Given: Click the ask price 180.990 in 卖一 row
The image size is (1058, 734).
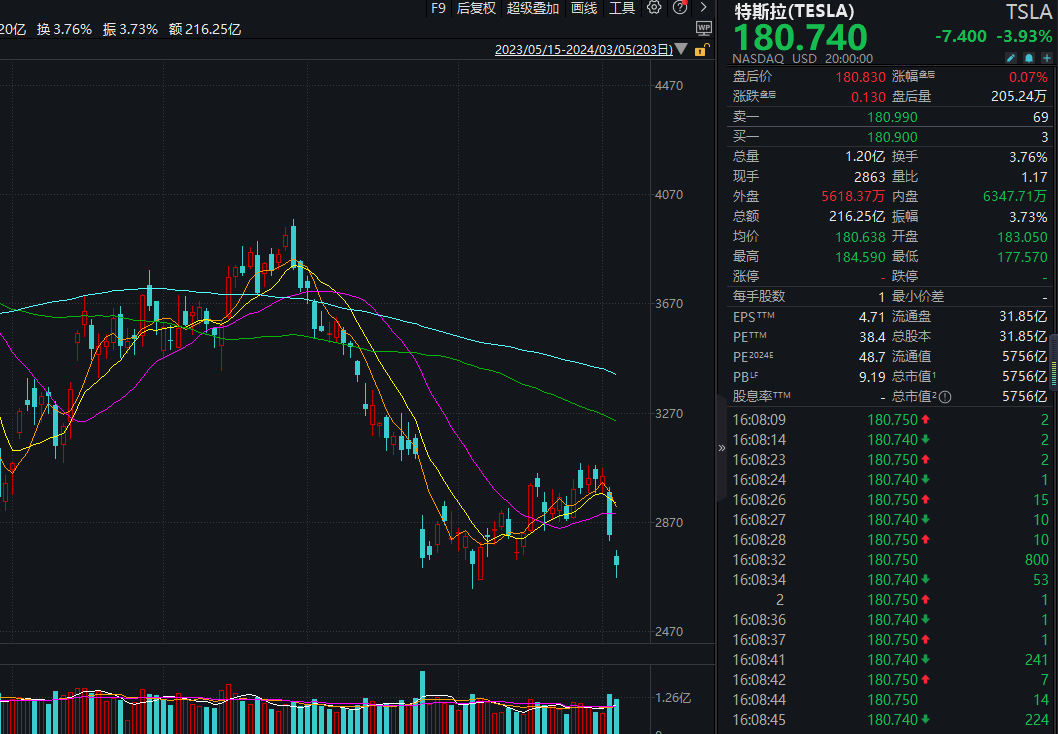Looking at the screenshot, I should [x=892, y=117].
